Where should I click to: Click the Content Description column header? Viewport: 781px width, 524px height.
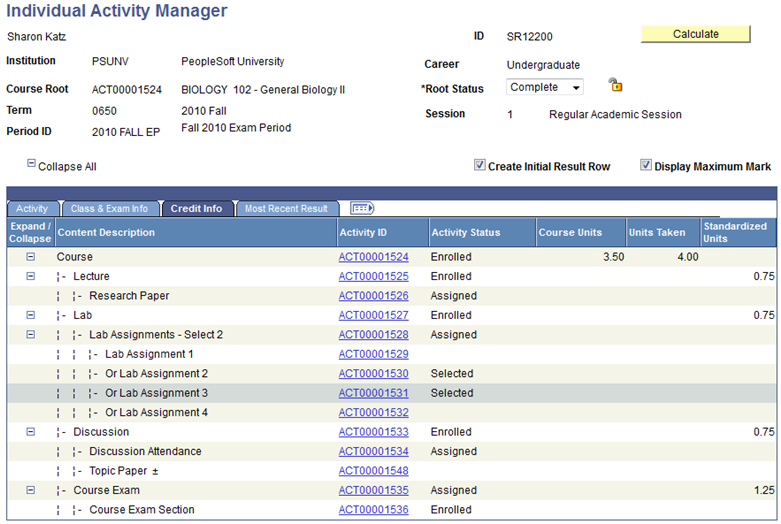(196, 233)
